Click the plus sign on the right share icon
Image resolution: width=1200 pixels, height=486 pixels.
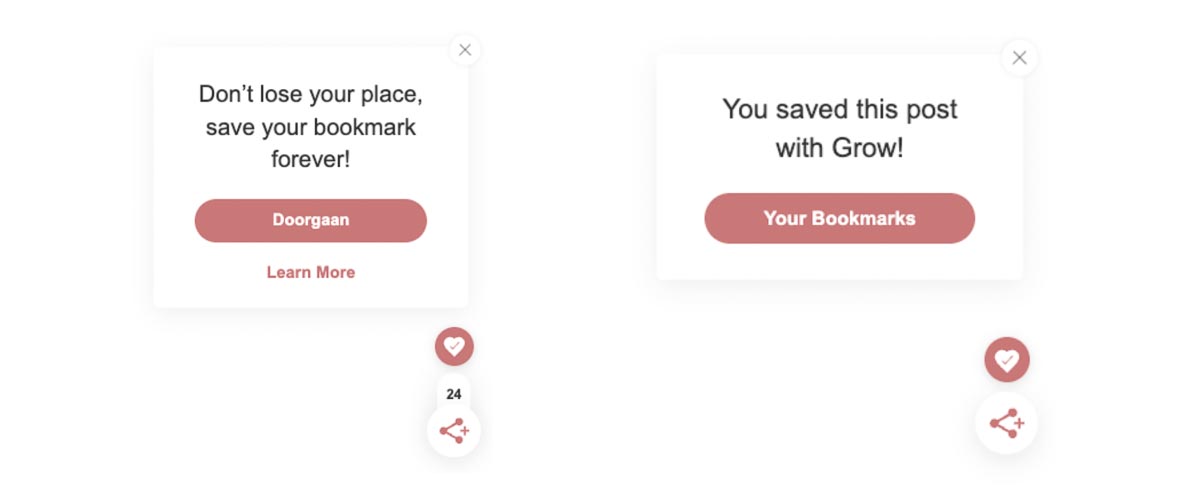(1017, 424)
